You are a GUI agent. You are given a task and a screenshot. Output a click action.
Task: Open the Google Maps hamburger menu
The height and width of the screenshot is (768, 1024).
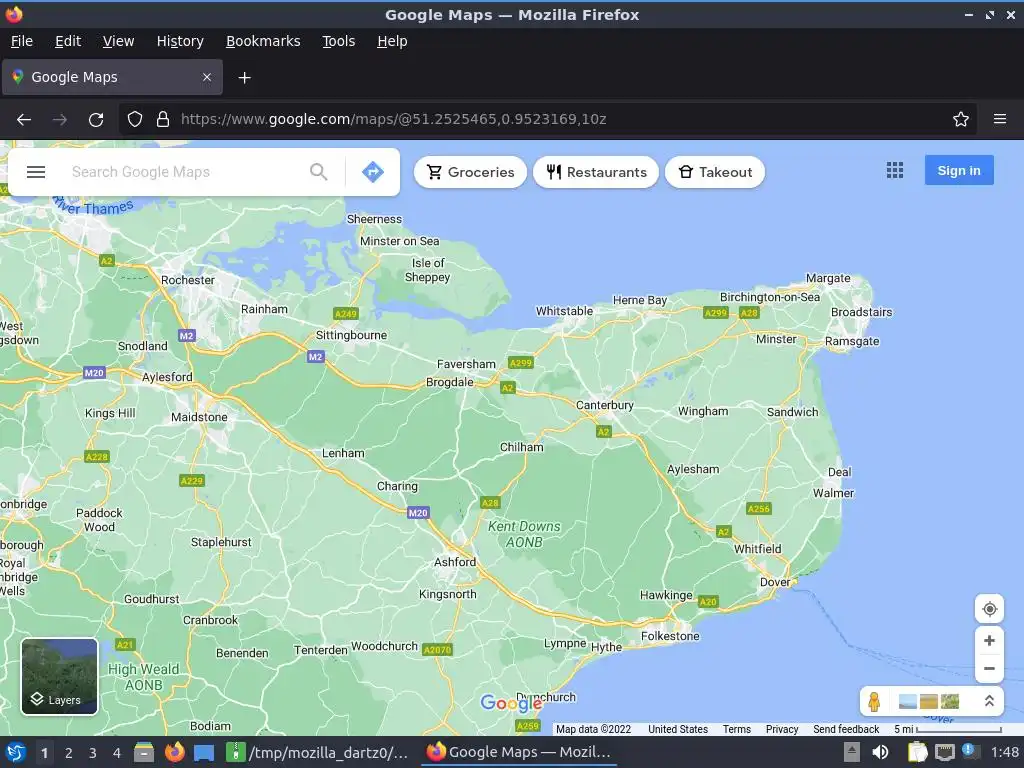pos(36,172)
